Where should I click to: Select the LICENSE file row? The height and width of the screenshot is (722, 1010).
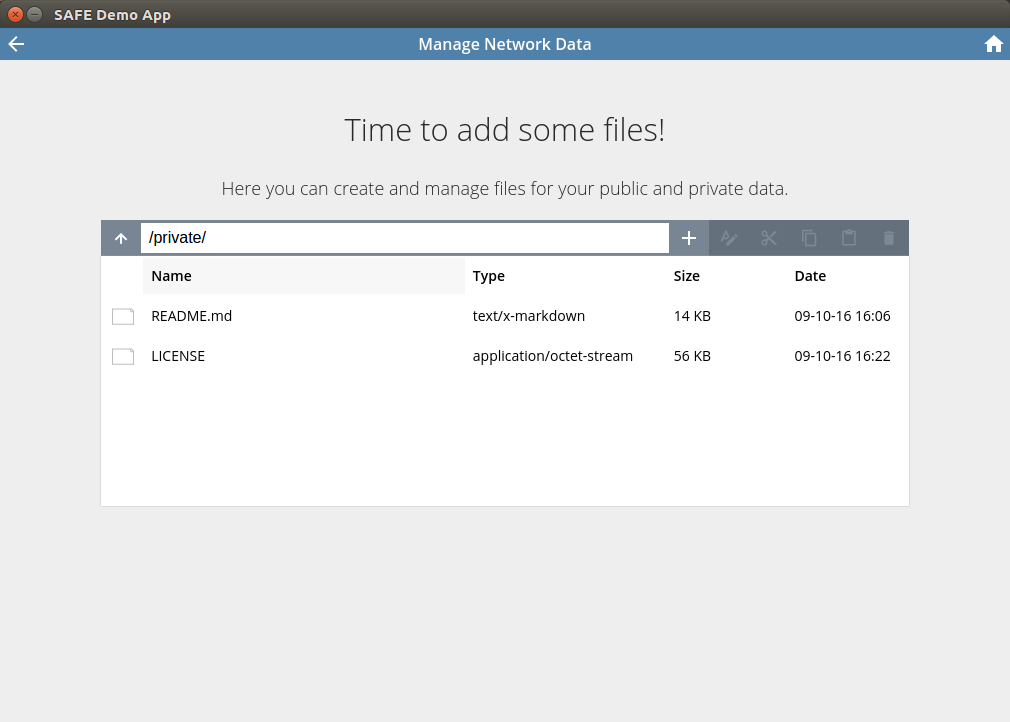tap(505, 356)
